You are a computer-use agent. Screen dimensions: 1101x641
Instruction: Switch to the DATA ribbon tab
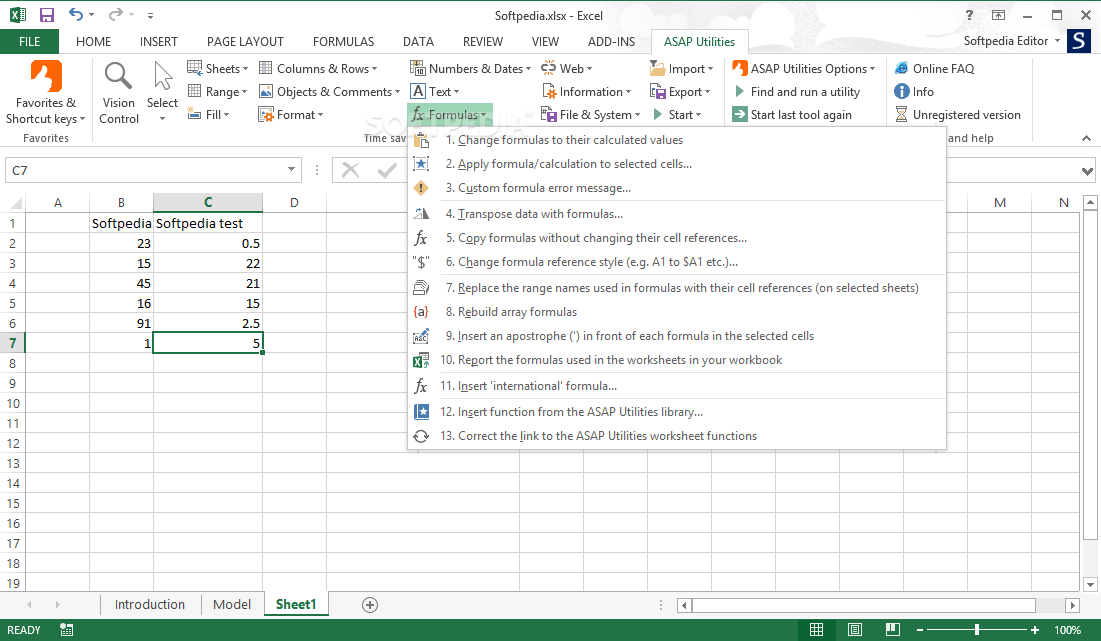point(418,41)
